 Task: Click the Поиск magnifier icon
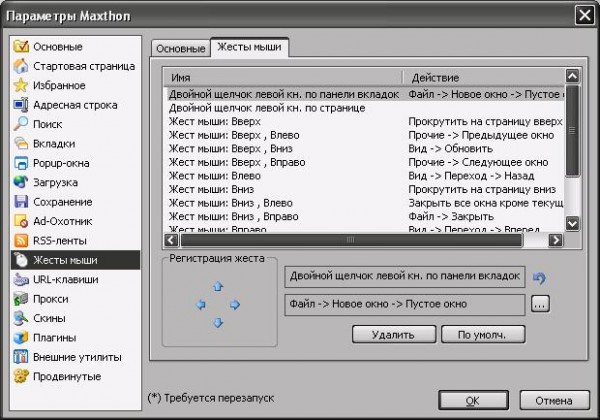pos(21,124)
